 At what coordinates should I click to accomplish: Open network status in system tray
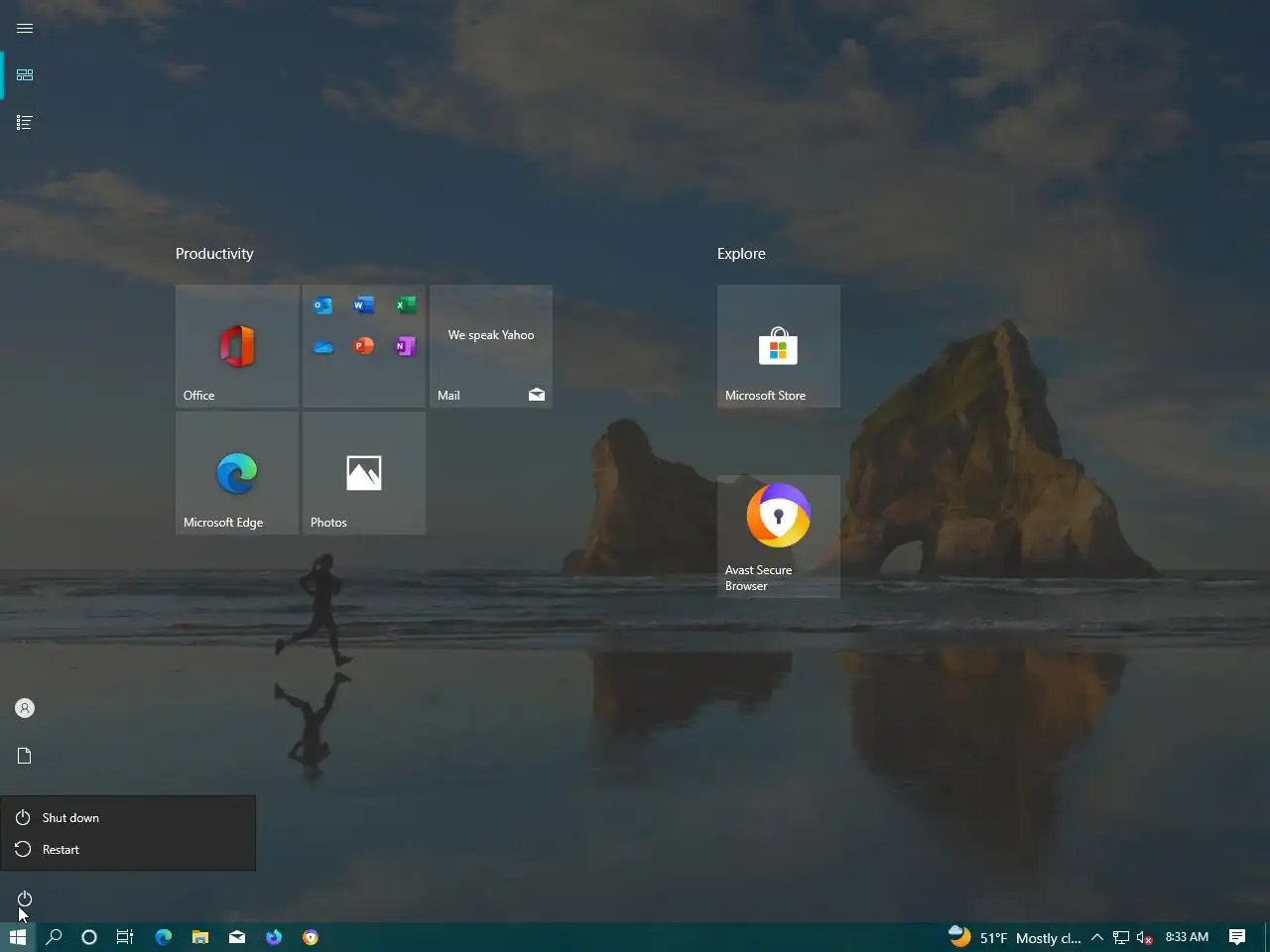click(x=1121, y=937)
